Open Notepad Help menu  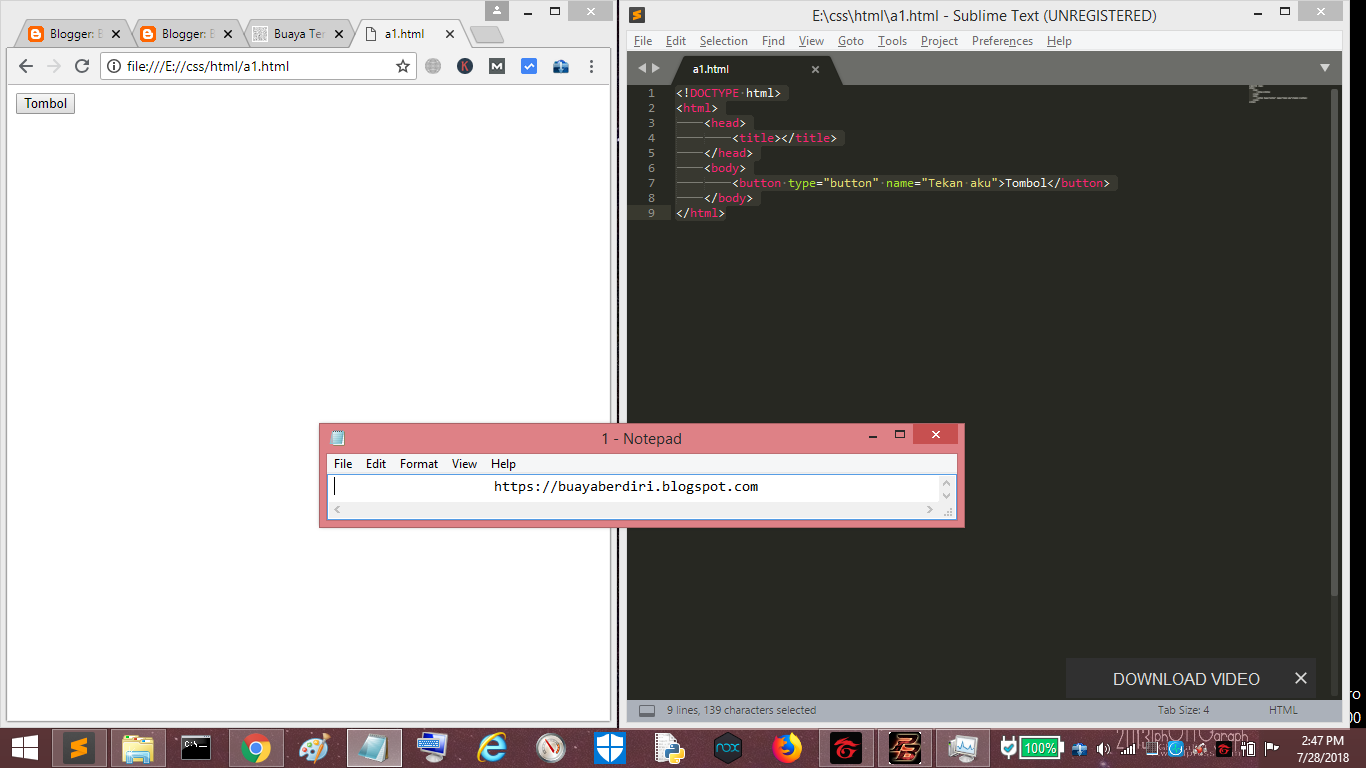tap(504, 464)
